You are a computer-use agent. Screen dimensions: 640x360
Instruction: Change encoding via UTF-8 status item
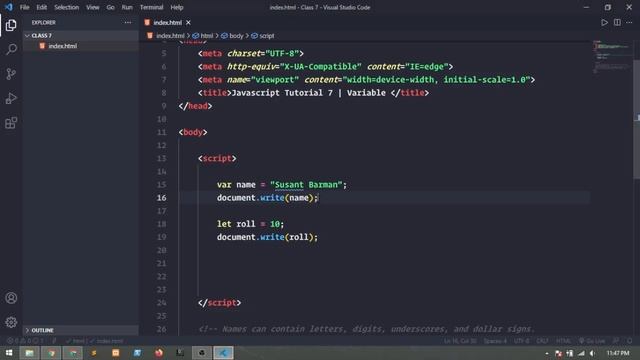pyautogui.click(x=522, y=341)
